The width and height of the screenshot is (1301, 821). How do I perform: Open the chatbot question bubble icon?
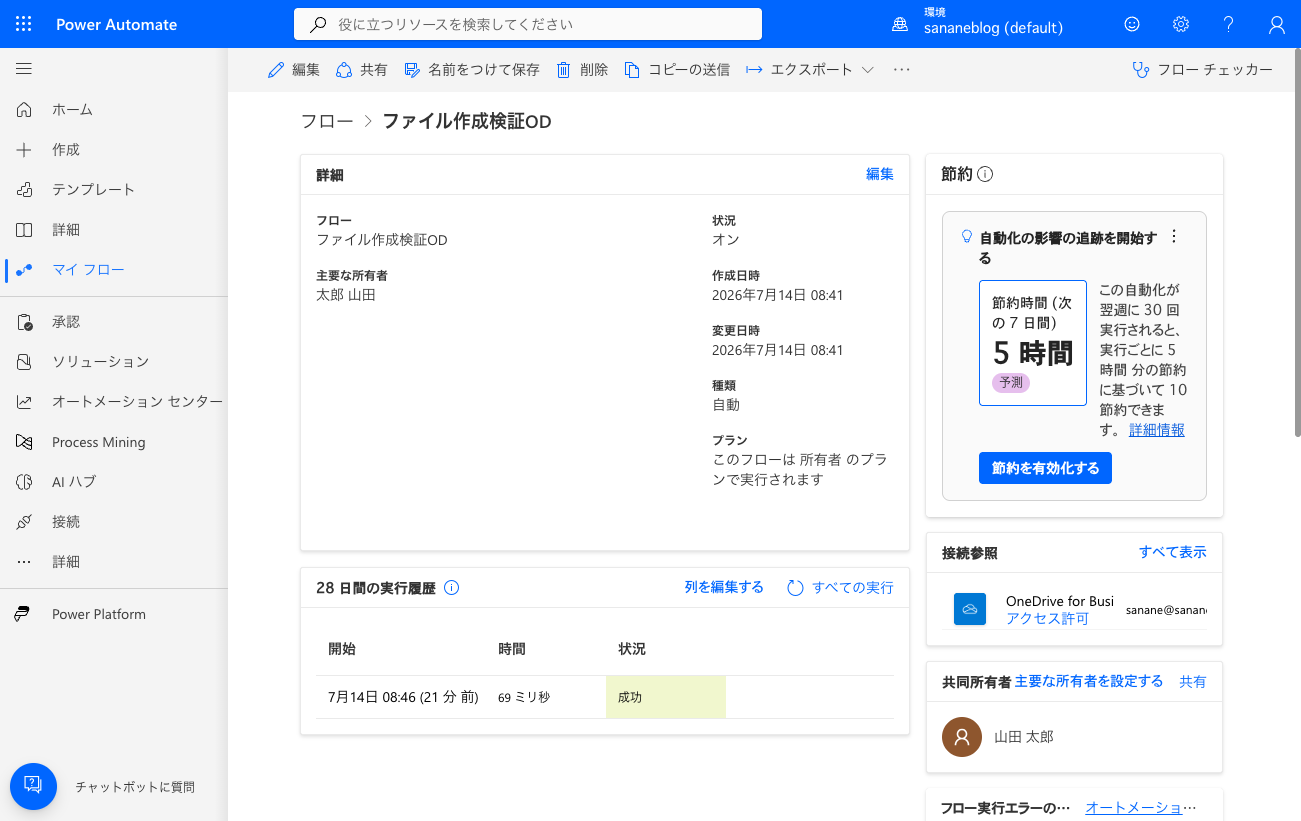pyautogui.click(x=33, y=787)
